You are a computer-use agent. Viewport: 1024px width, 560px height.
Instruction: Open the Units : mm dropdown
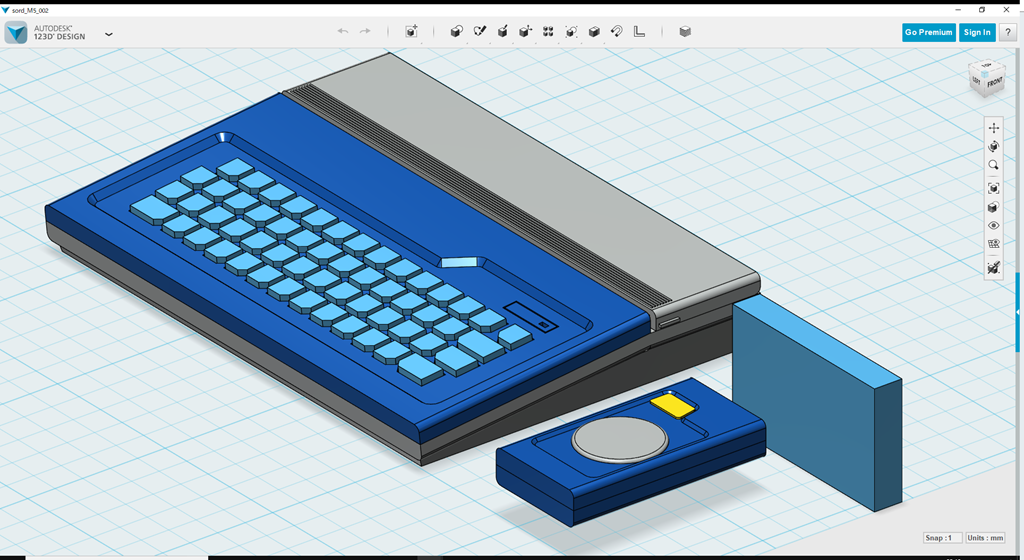pyautogui.click(x=986, y=538)
